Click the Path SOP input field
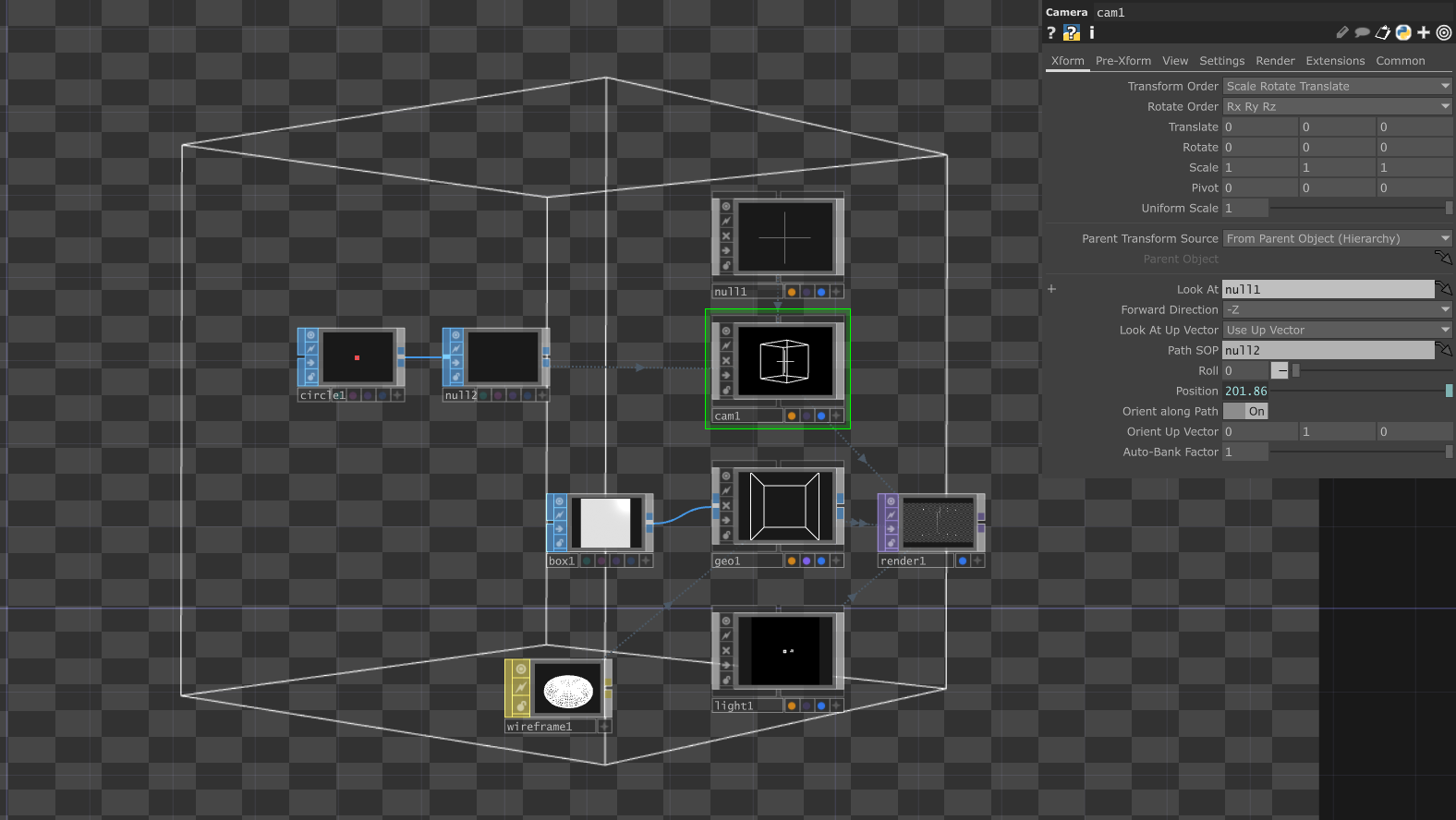 [1328, 351]
